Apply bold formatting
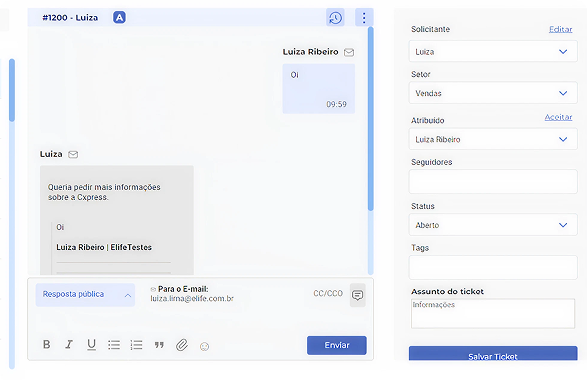Screen dimensions: 587x386 pyautogui.click(x=46, y=344)
